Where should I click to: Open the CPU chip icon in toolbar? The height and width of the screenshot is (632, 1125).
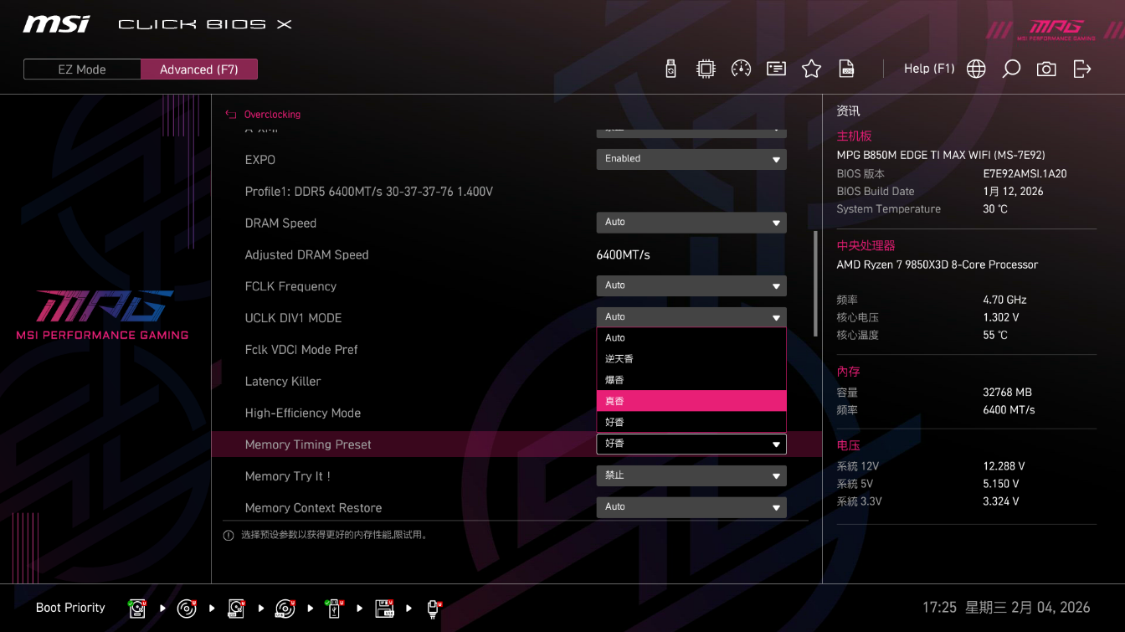tap(705, 69)
